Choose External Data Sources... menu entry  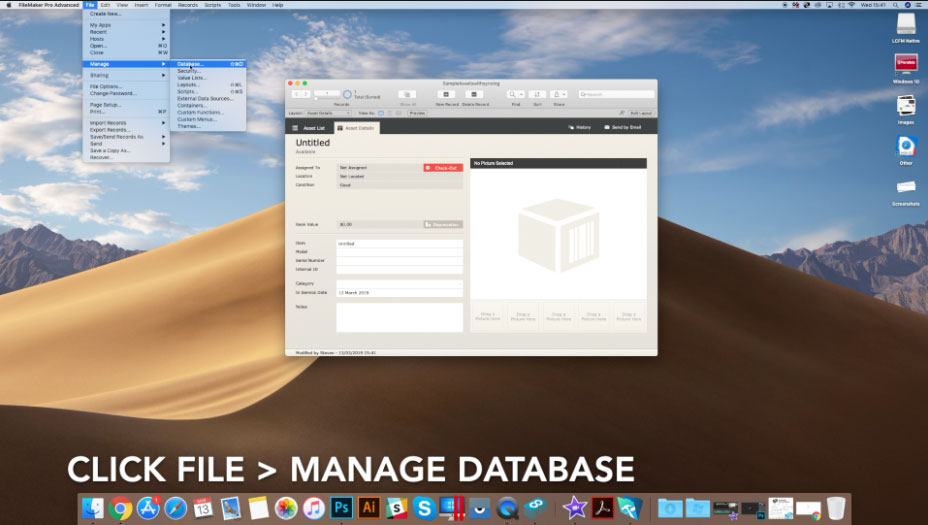(x=208, y=99)
